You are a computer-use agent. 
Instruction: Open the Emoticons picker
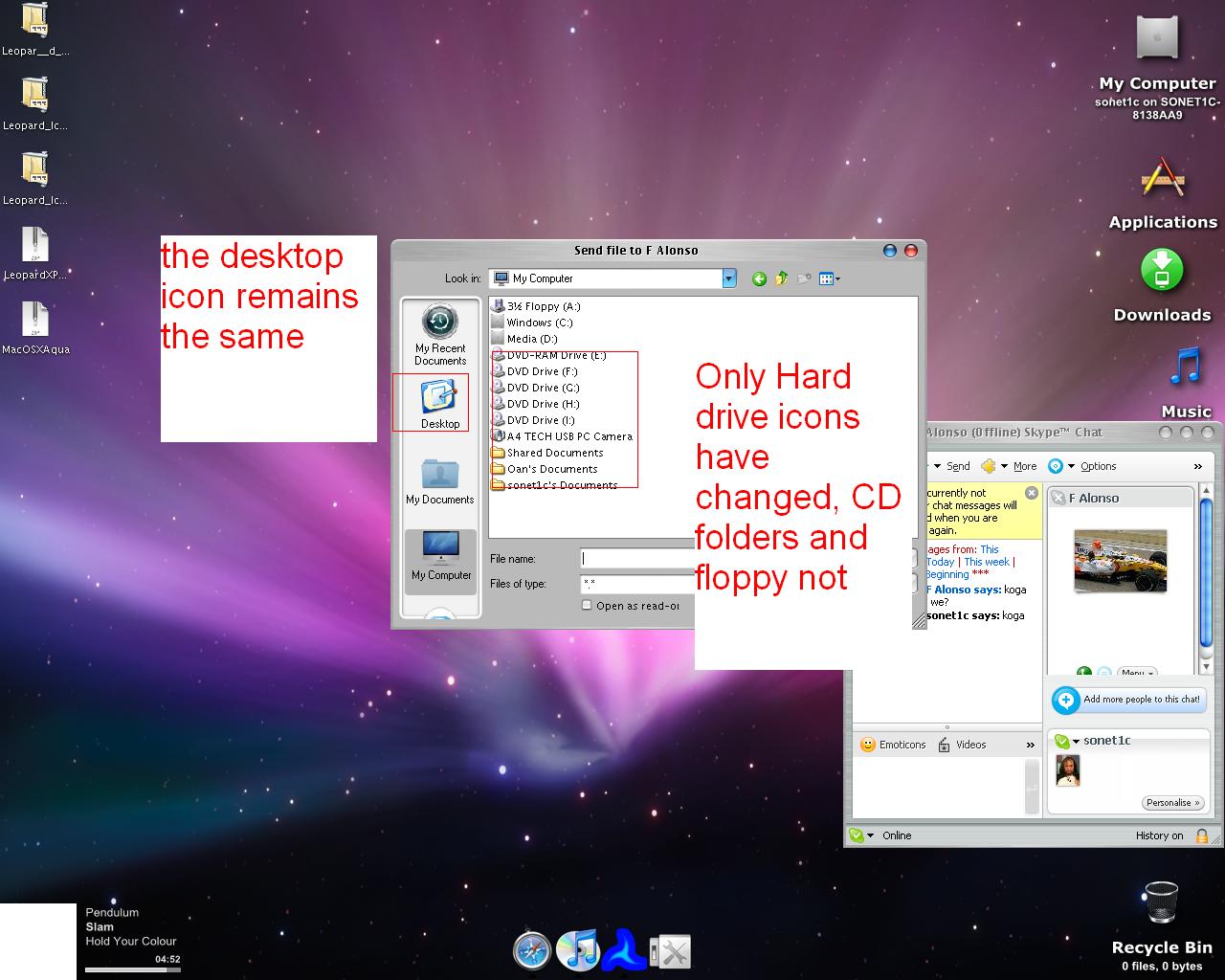click(893, 745)
